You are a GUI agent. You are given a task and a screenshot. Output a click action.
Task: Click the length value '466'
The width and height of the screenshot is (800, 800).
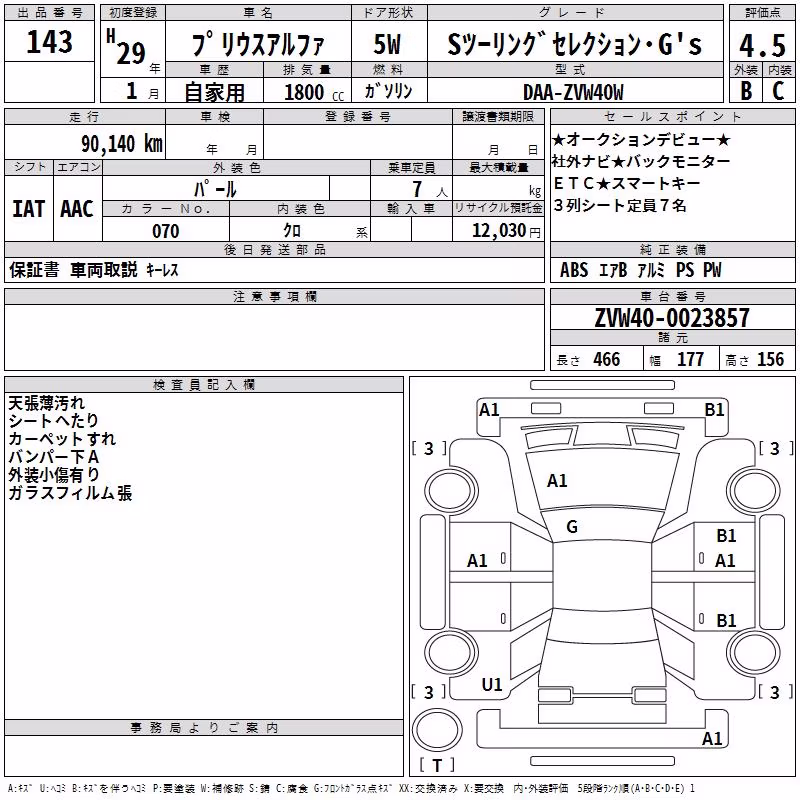pos(607,359)
